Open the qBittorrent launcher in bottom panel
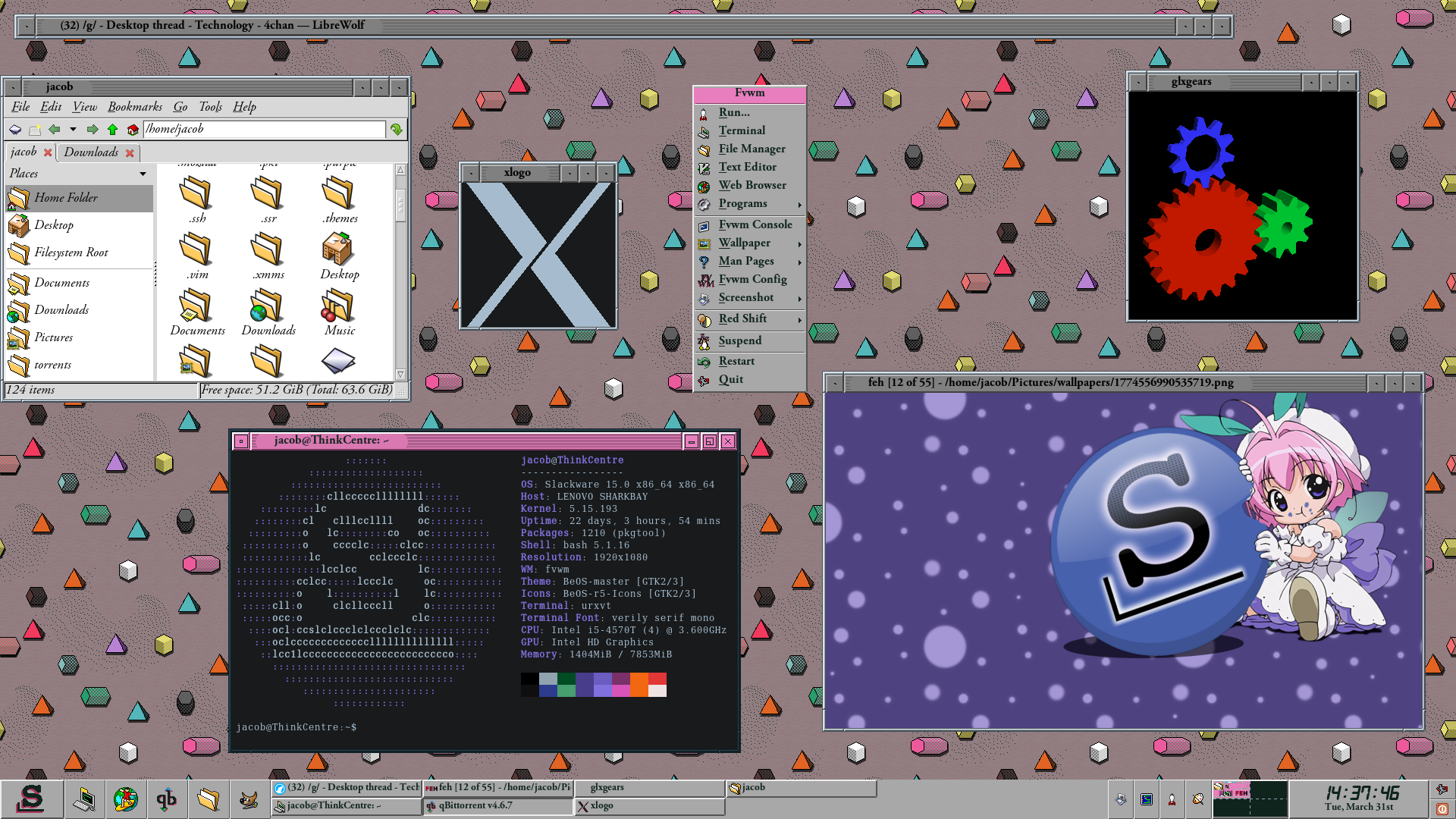Screen dimensions: 1456x819 tap(166, 799)
